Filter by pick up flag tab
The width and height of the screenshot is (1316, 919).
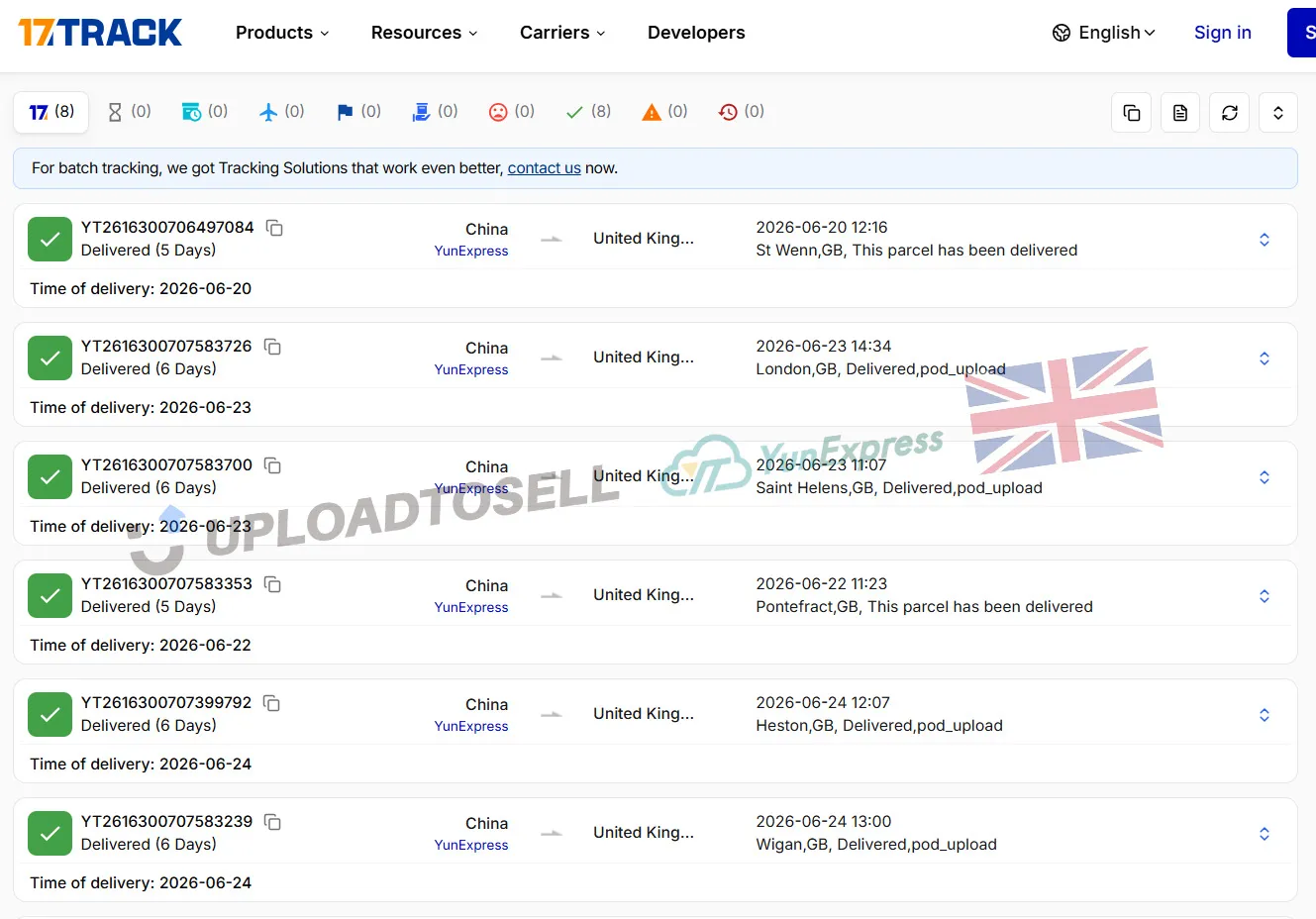[x=358, y=112]
